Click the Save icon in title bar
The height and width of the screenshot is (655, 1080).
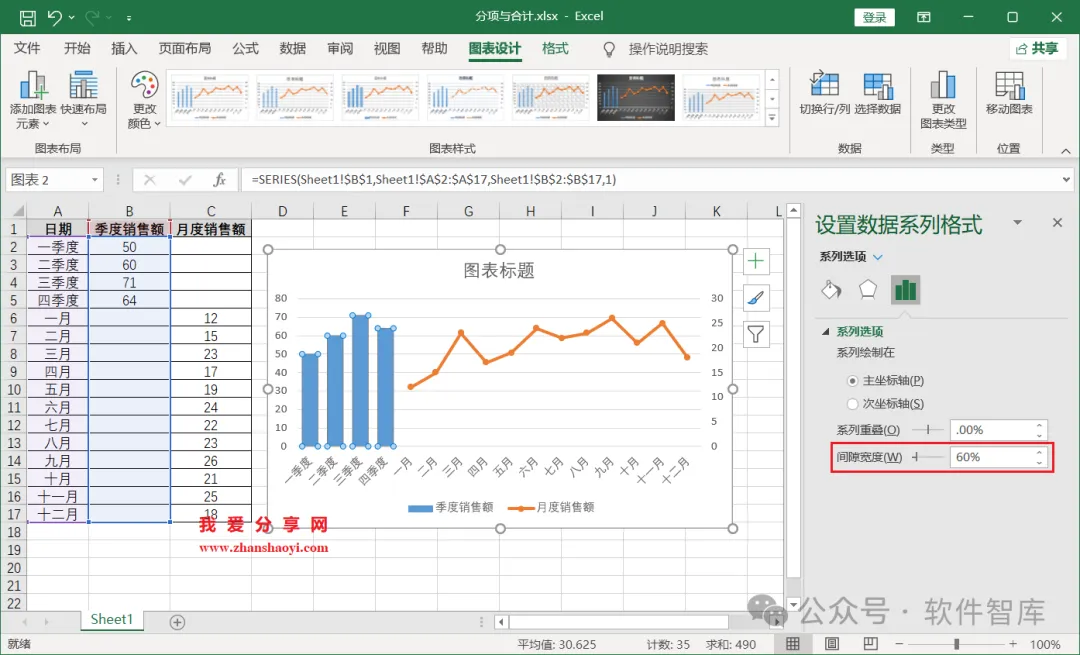point(28,17)
